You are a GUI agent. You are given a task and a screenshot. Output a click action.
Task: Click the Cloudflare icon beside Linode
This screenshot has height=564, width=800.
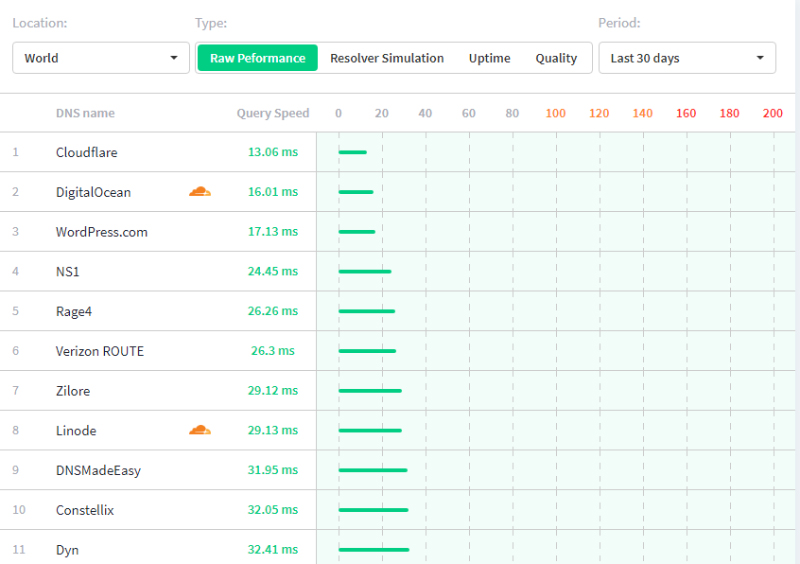pyautogui.click(x=200, y=430)
